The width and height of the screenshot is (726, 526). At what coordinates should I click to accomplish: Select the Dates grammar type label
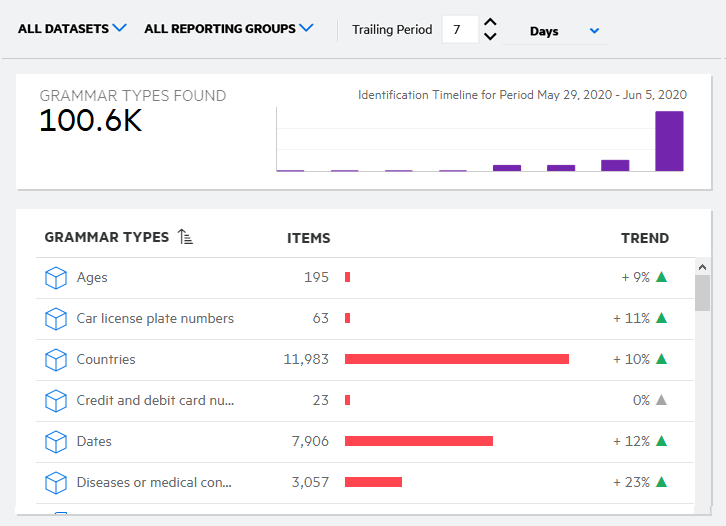click(94, 442)
